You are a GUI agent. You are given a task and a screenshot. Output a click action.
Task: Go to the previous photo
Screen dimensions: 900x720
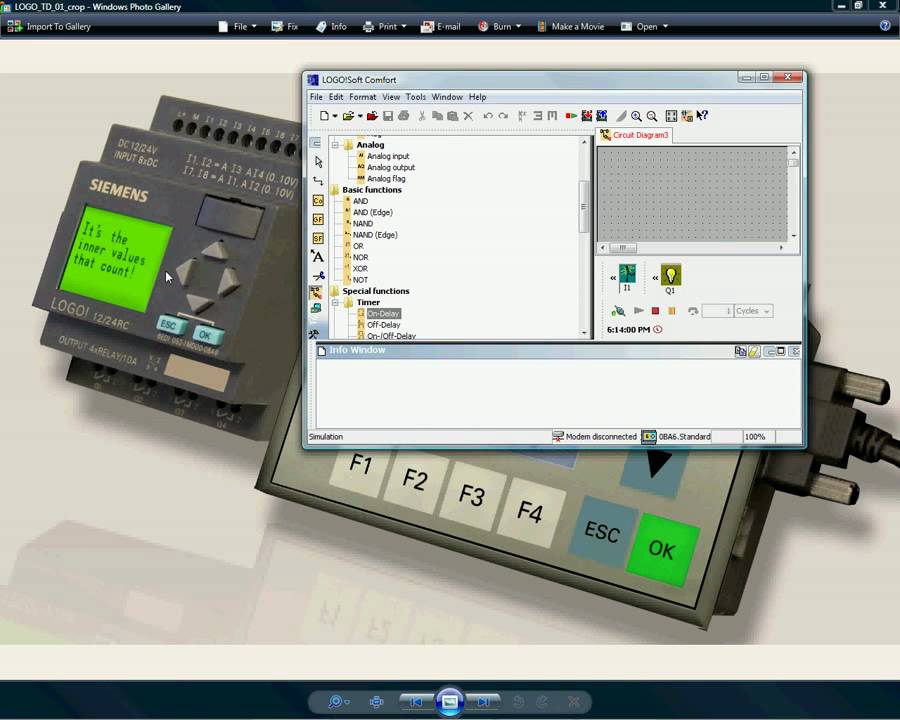click(x=416, y=701)
